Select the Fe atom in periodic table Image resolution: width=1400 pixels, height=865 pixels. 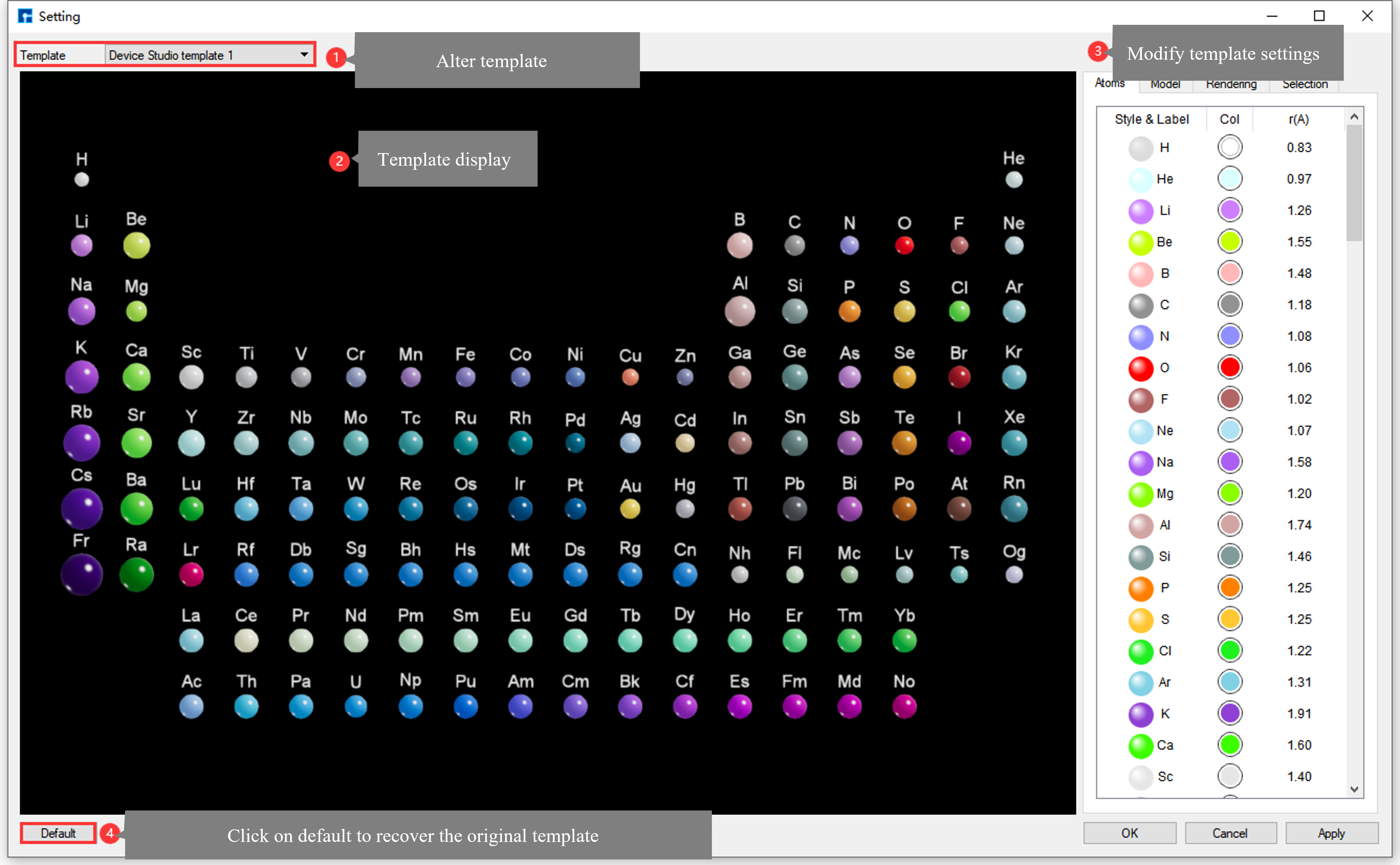pos(465,377)
